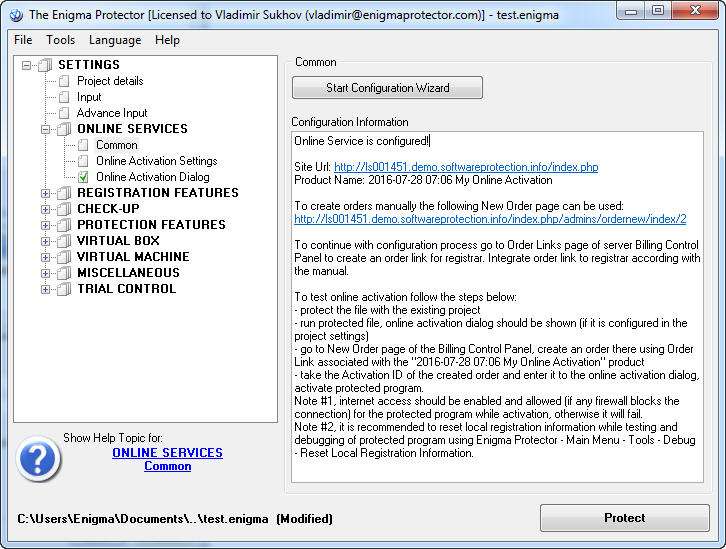This screenshot has width=726, height=549.
Task: Select the VIRTUAL MACHINE label
Action: (133, 256)
